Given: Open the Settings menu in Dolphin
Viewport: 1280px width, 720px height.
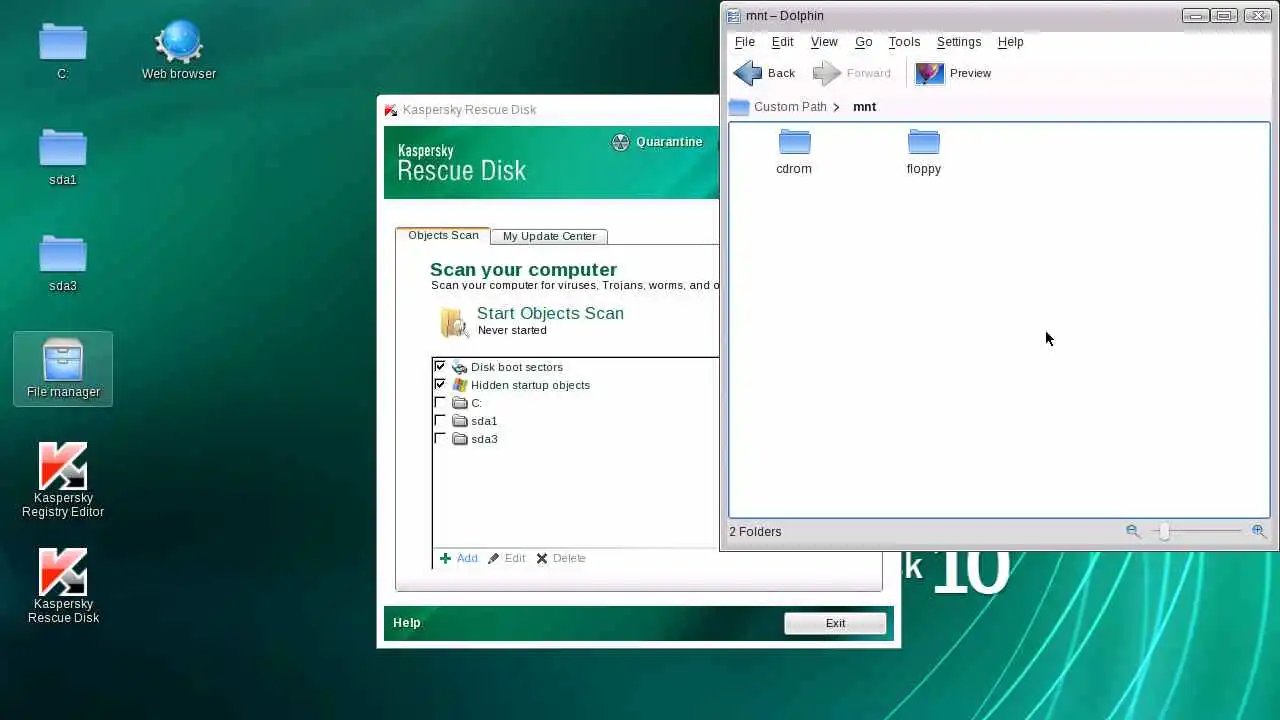Looking at the screenshot, I should [x=959, y=42].
